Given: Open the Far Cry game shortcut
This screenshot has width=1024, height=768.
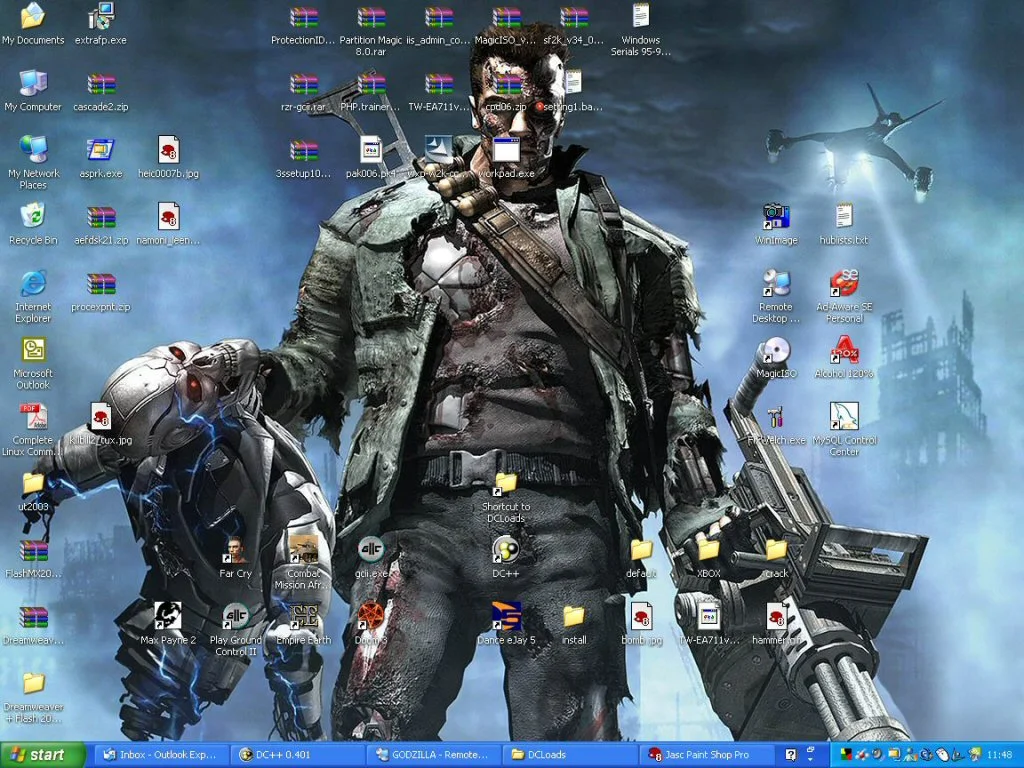Looking at the screenshot, I should [x=235, y=550].
